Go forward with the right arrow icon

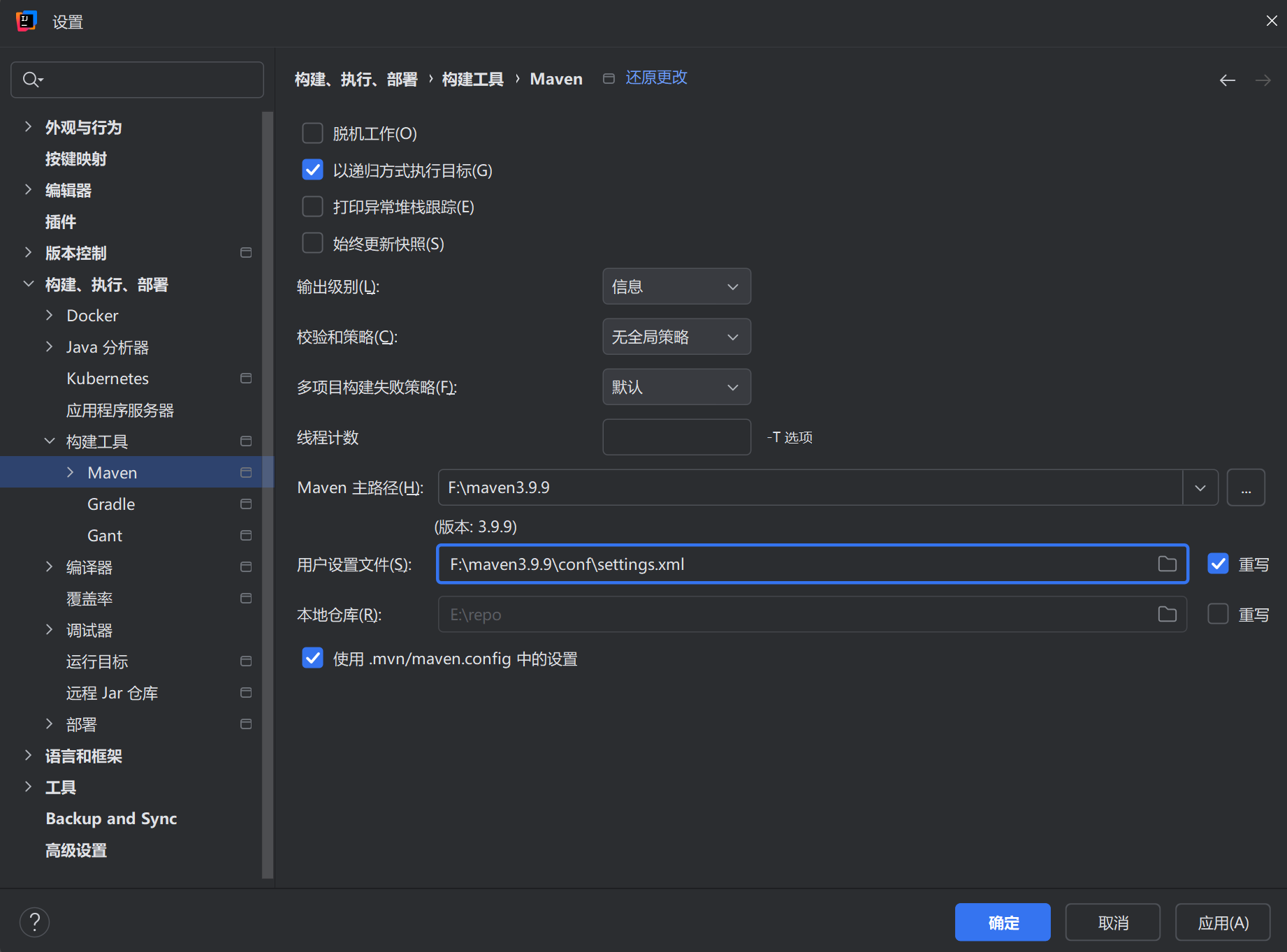click(x=1263, y=80)
